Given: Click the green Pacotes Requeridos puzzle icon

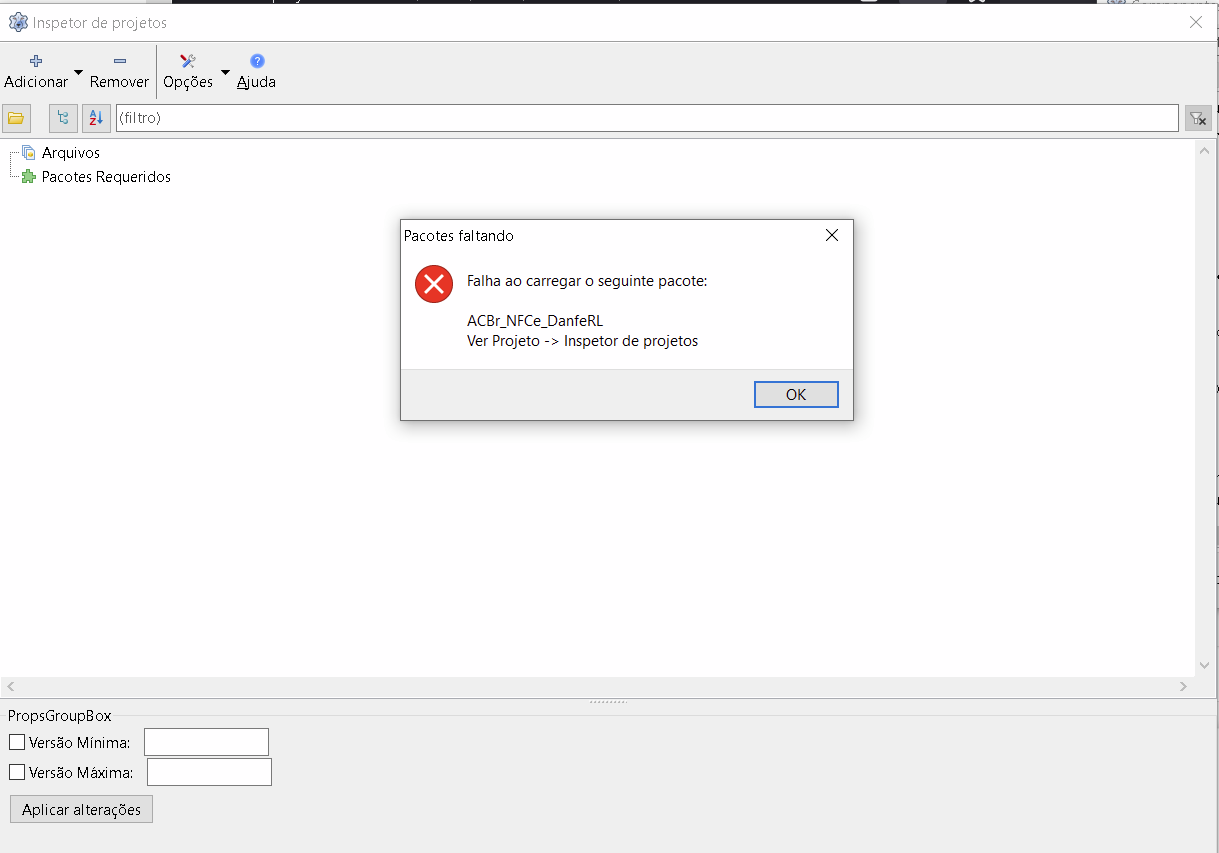Looking at the screenshot, I should pyautogui.click(x=28, y=177).
